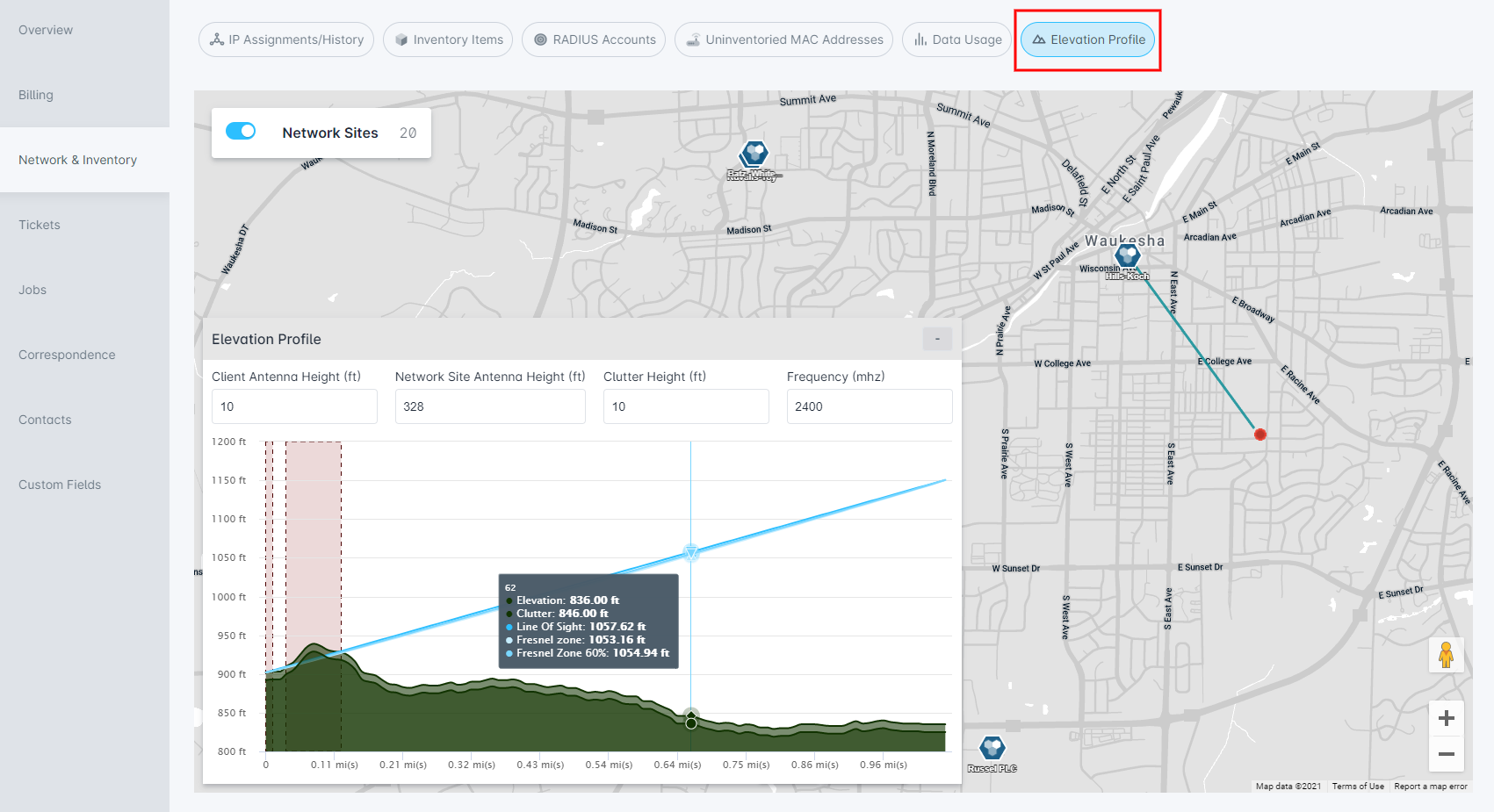
Task: Edit the Clutter Height field
Action: tap(686, 406)
